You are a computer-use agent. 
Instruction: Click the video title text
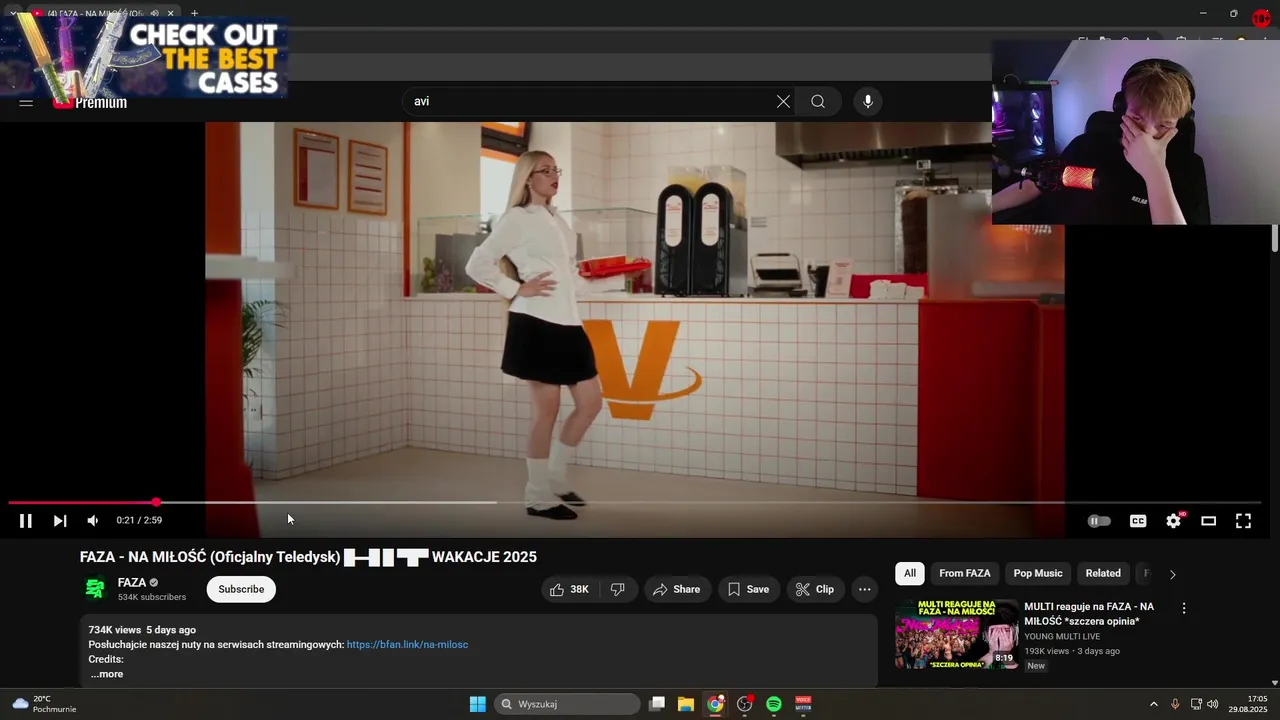[x=308, y=557]
